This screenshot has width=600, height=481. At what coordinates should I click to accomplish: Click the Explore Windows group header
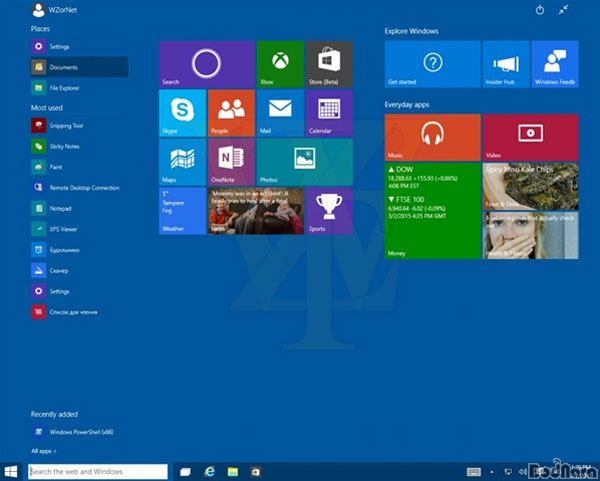[411, 31]
